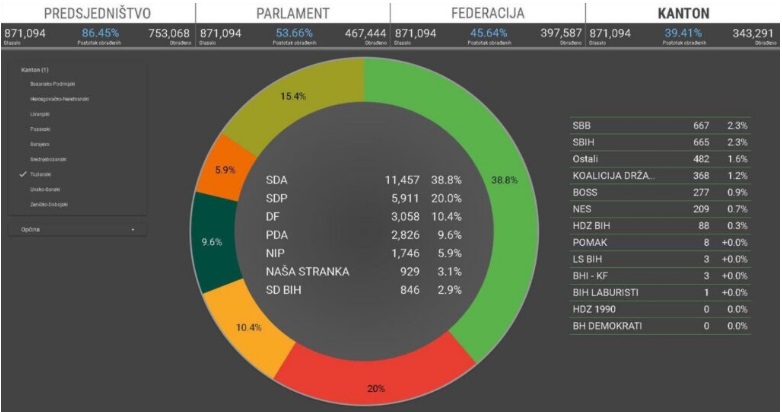Pick the Bosansko-Podrinjski canton entry
The width and height of the screenshot is (782, 412).
52,84
